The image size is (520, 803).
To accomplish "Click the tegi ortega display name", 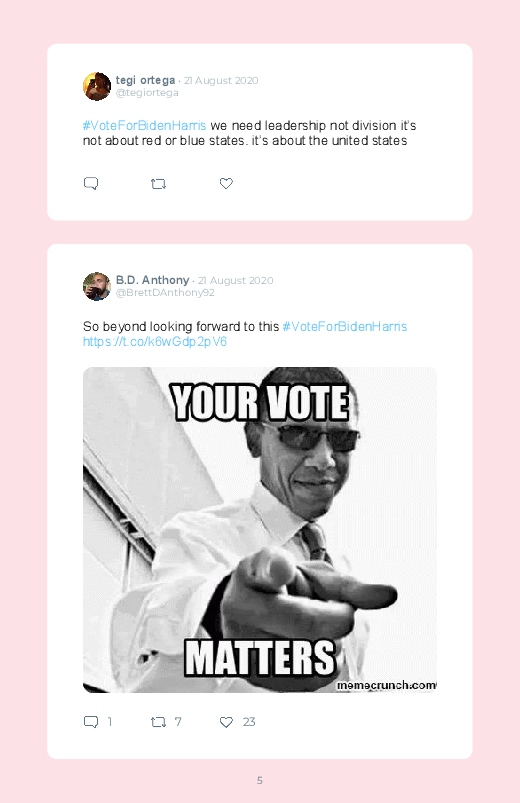I will pos(145,80).
